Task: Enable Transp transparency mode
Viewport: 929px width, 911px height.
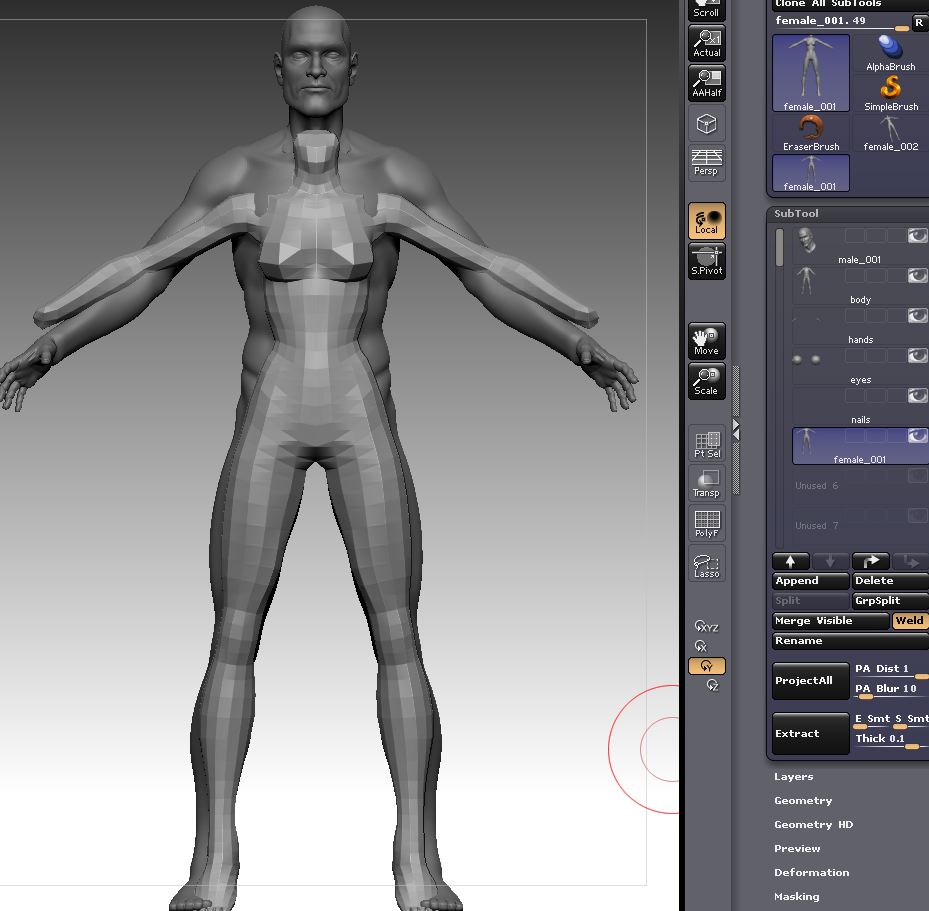Action: [706, 485]
